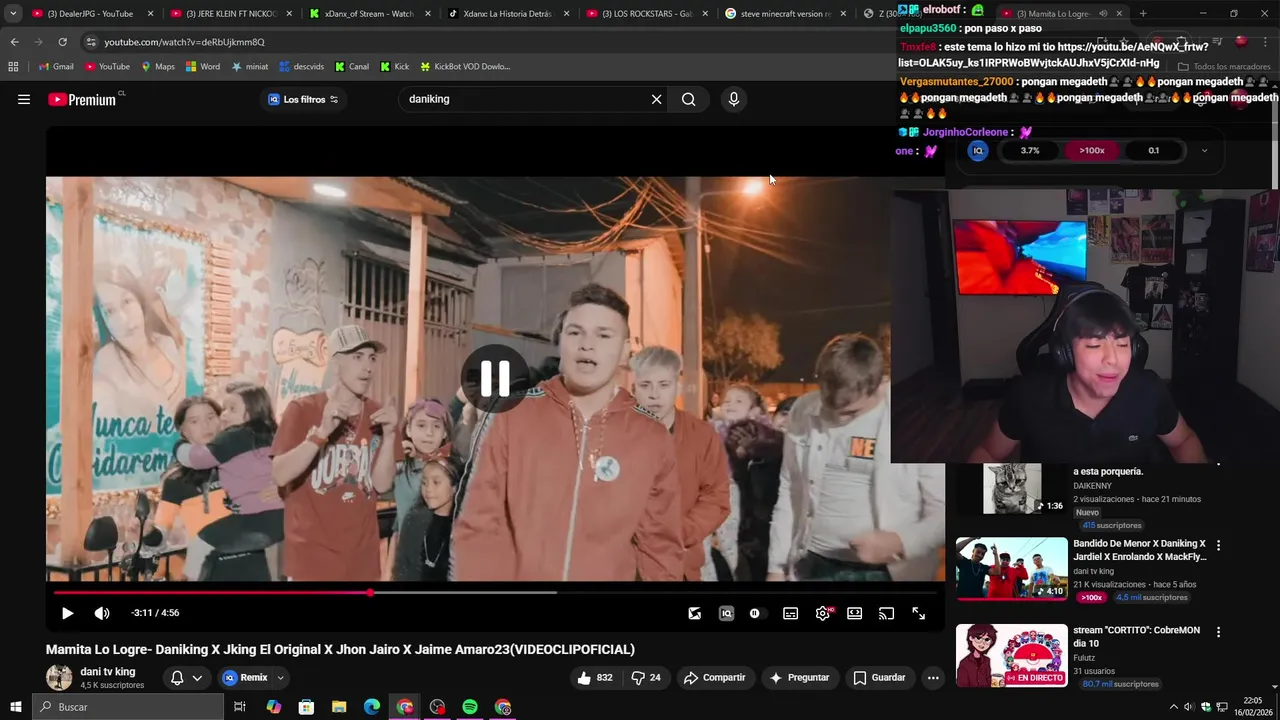This screenshot has height=720, width=1280.
Task: Click the taskbar Buscar search box
Action: [x=129, y=707]
